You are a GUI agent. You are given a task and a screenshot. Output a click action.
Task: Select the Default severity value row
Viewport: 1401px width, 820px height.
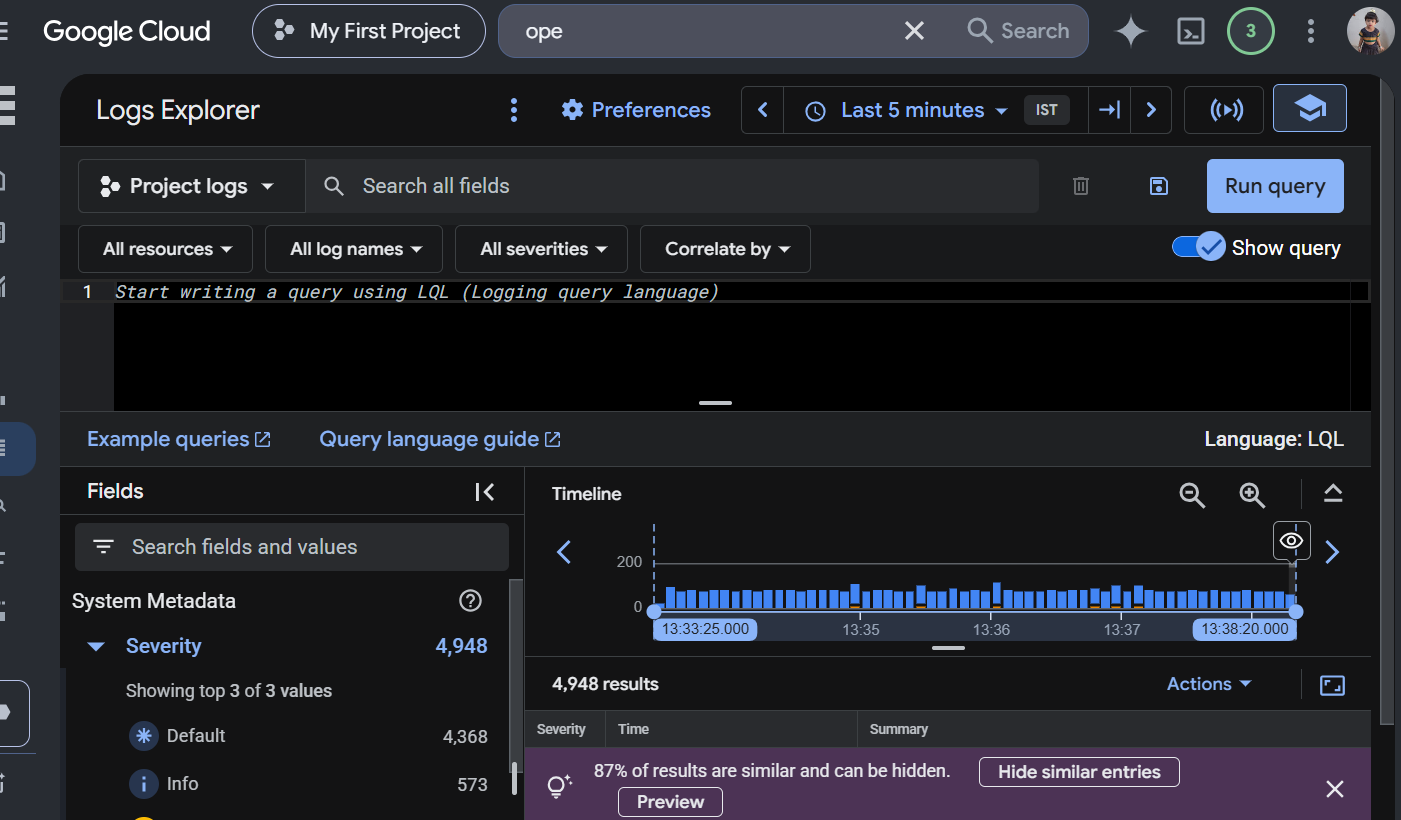(x=308, y=736)
